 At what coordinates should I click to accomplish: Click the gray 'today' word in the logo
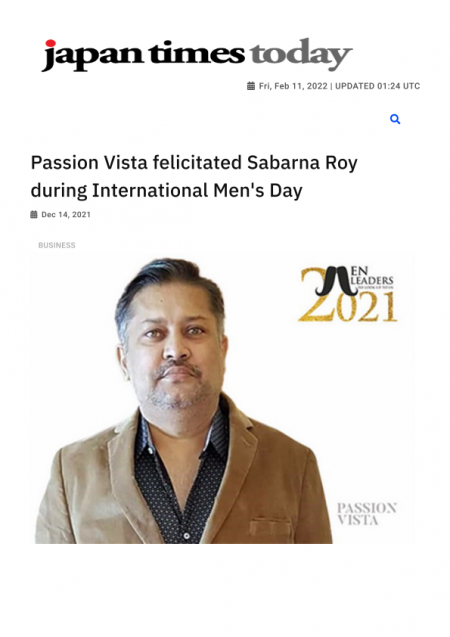pos(301,54)
